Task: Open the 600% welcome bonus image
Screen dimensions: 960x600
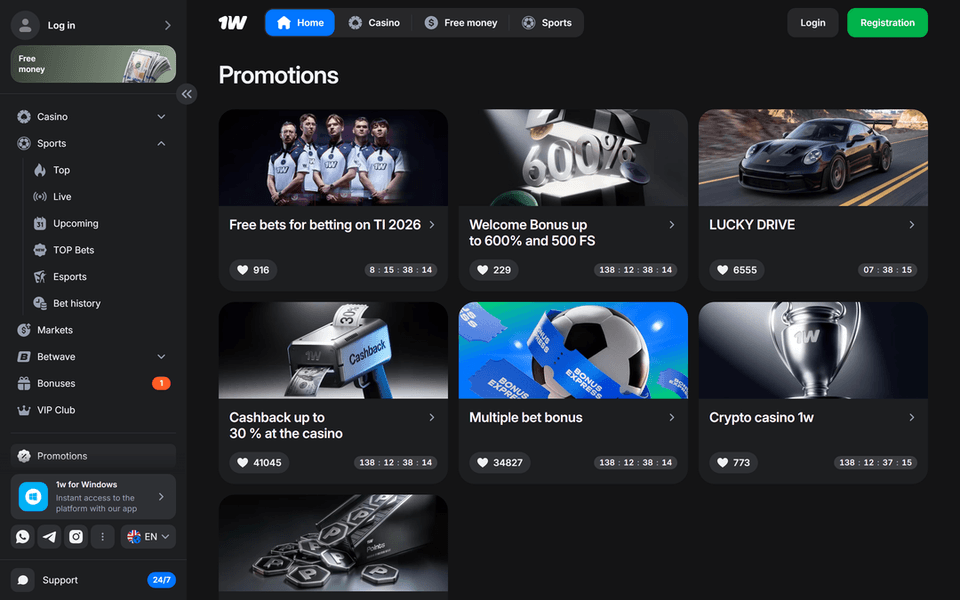Action: tap(573, 158)
